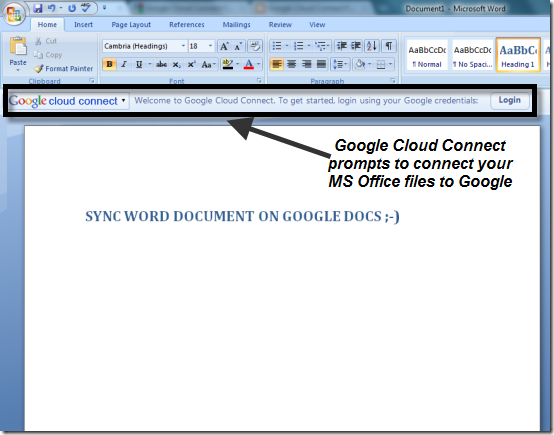Viewport: 554px width, 435px height.
Task: Open the Paragraph dialog launcher
Action: click(x=393, y=81)
